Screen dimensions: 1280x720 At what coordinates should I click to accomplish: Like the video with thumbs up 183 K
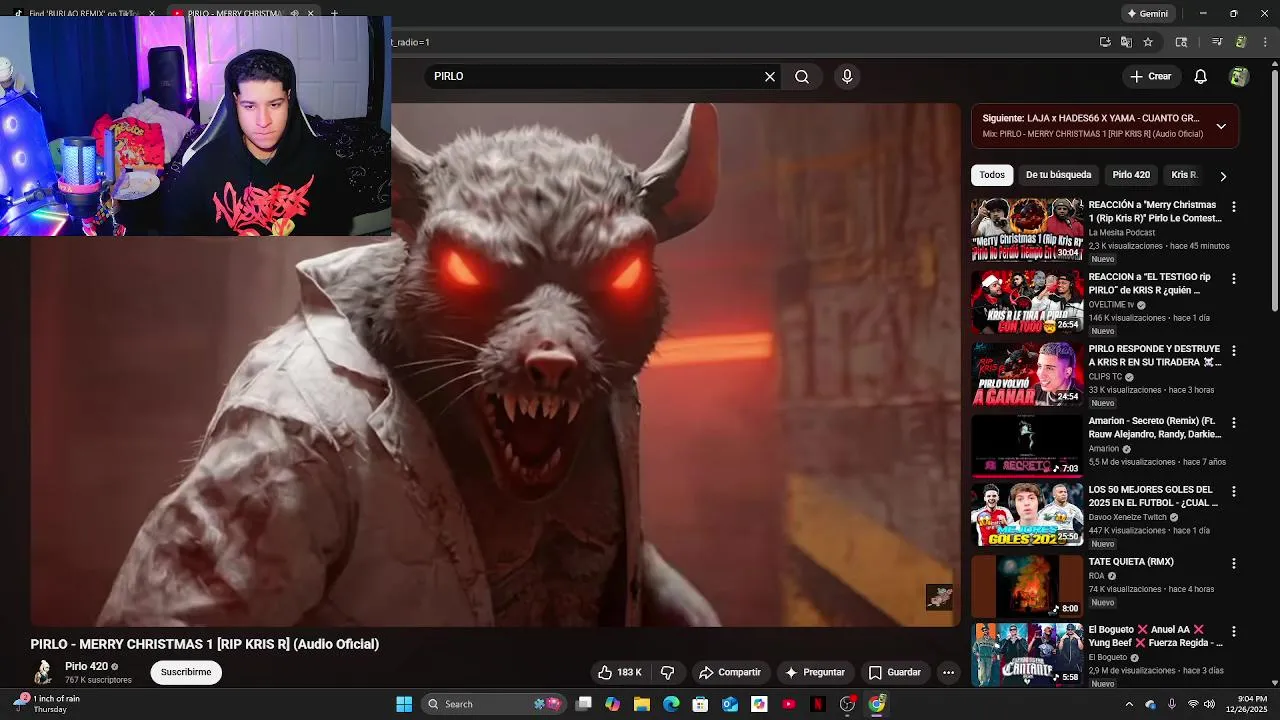(620, 672)
